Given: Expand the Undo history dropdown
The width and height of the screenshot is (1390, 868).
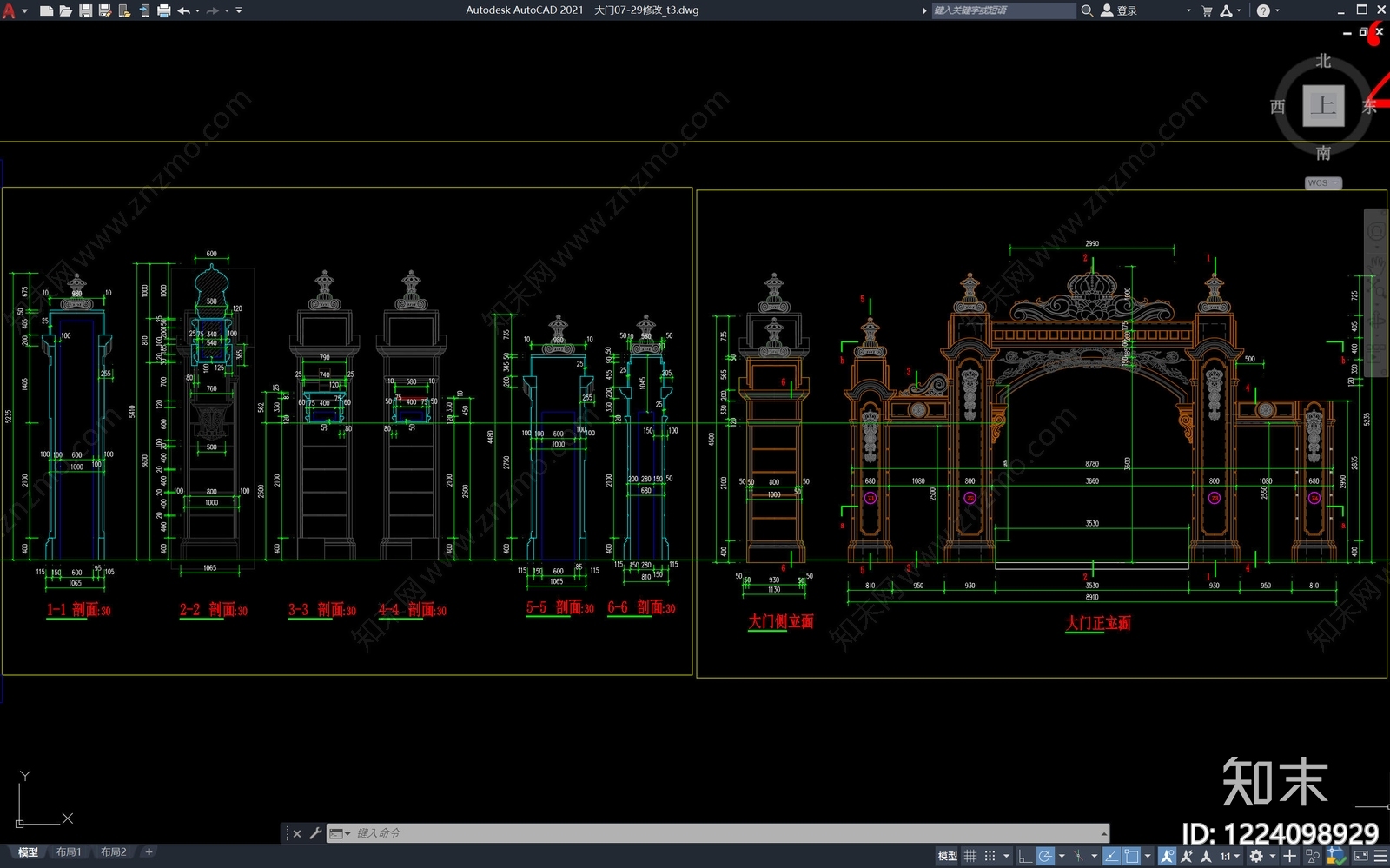Looking at the screenshot, I should point(197,10).
